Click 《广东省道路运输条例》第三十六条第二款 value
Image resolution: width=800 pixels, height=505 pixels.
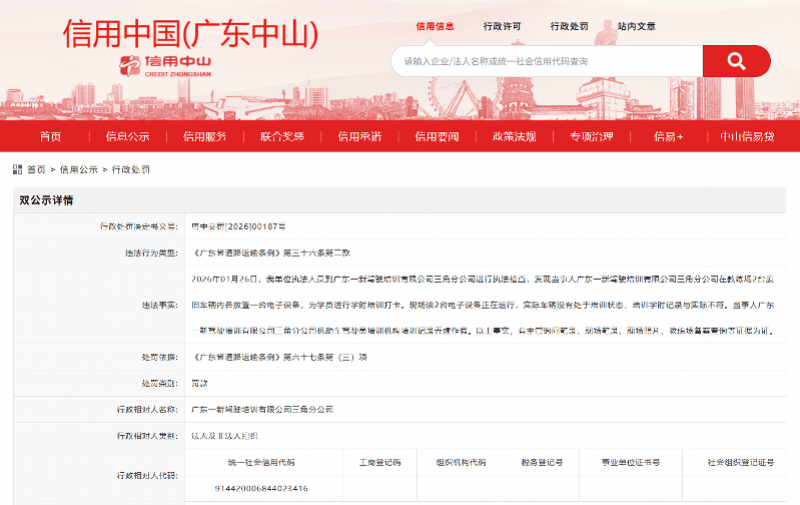point(271,252)
